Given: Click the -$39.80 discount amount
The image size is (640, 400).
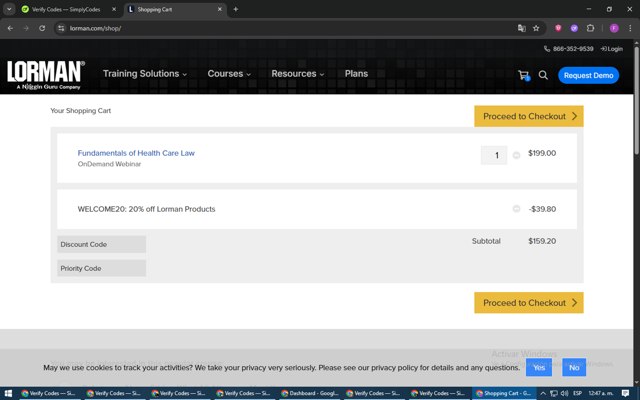Looking at the screenshot, I should click(542, 209).
